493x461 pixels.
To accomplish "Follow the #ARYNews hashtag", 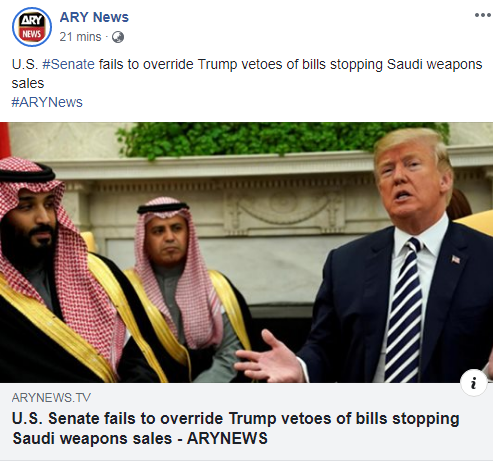I will point(47,102).
